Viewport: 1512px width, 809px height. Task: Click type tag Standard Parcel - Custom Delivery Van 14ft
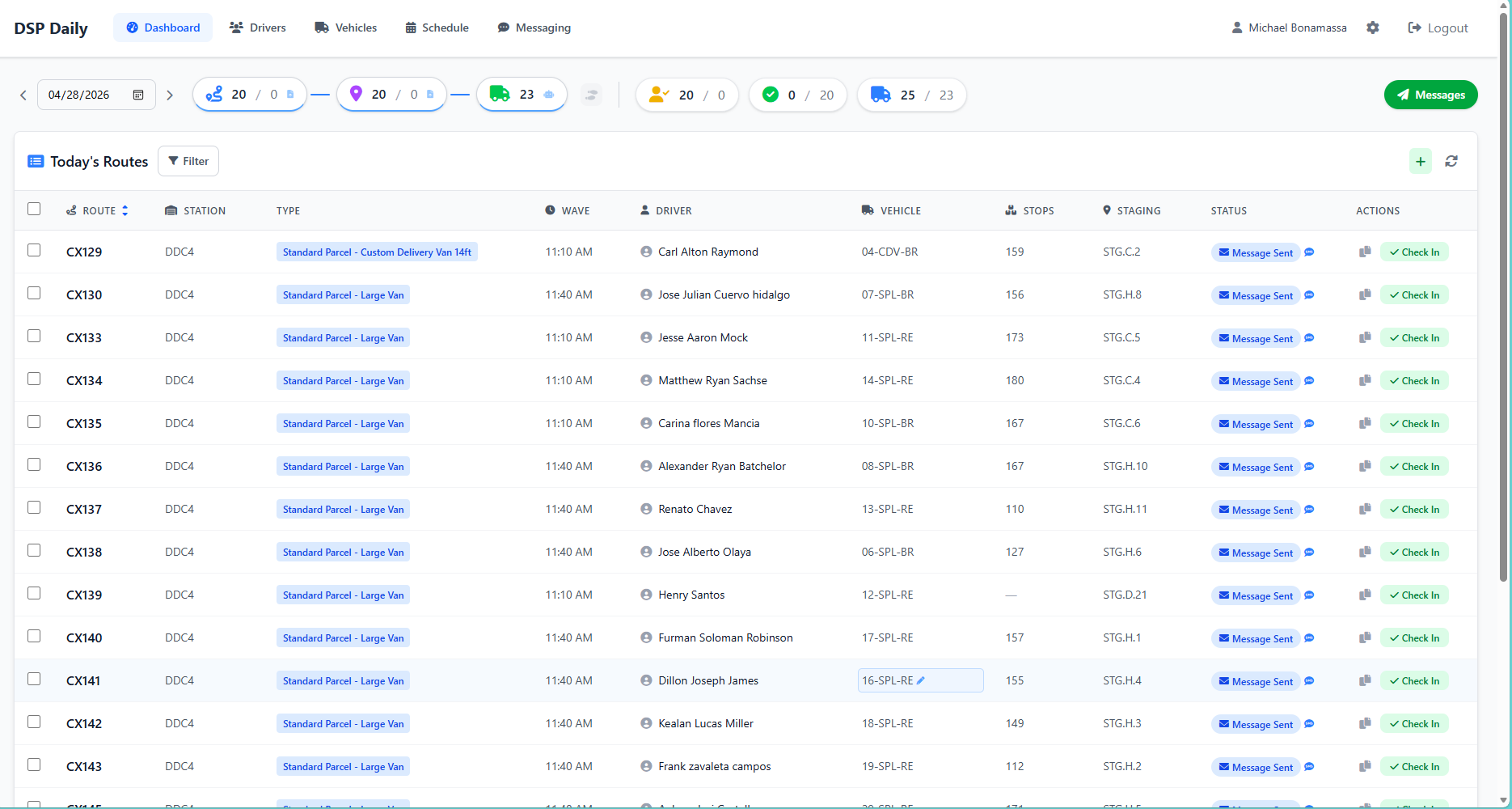click(377, 252)
